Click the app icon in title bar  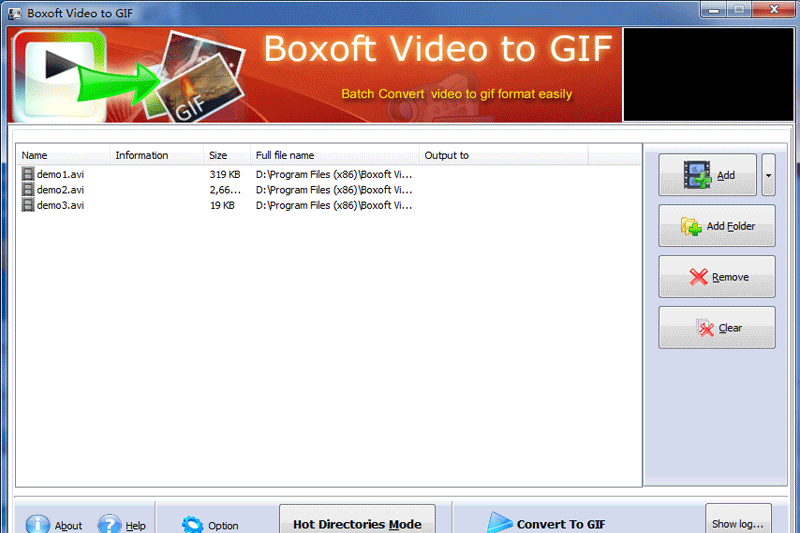coord(15,13)
